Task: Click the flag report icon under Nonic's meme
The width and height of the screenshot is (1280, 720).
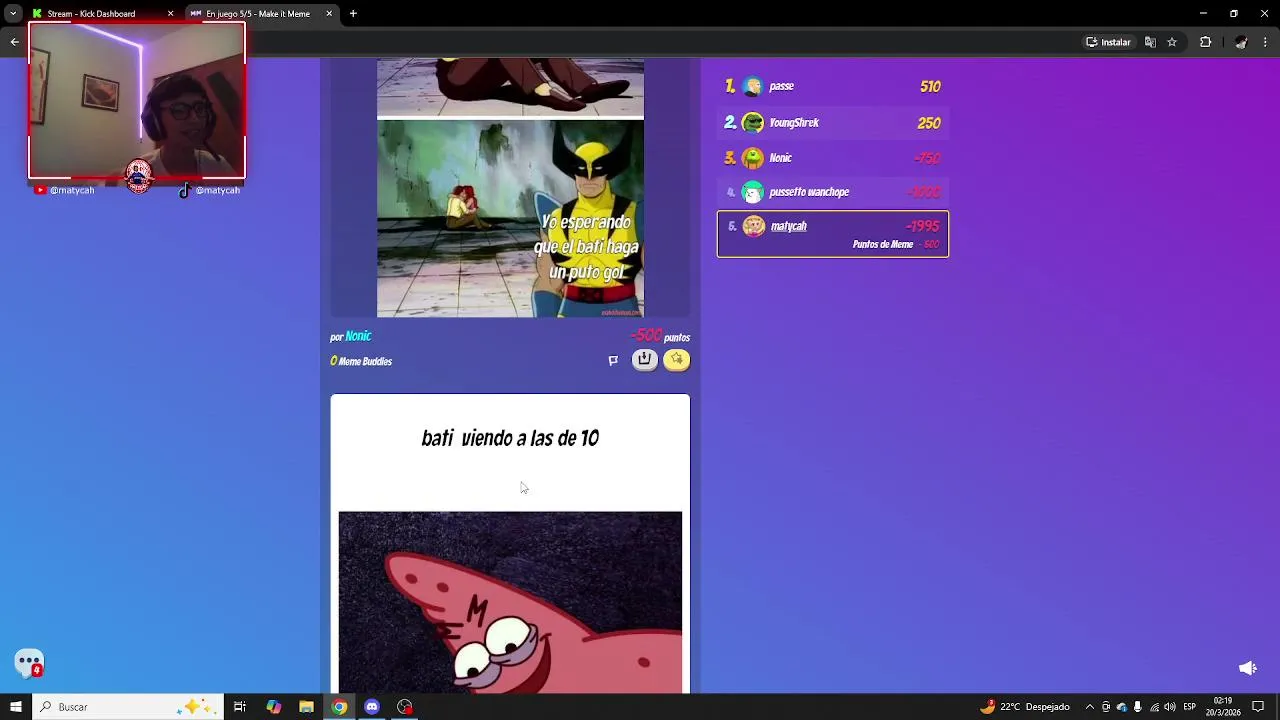Action: (x=613, y=361)
